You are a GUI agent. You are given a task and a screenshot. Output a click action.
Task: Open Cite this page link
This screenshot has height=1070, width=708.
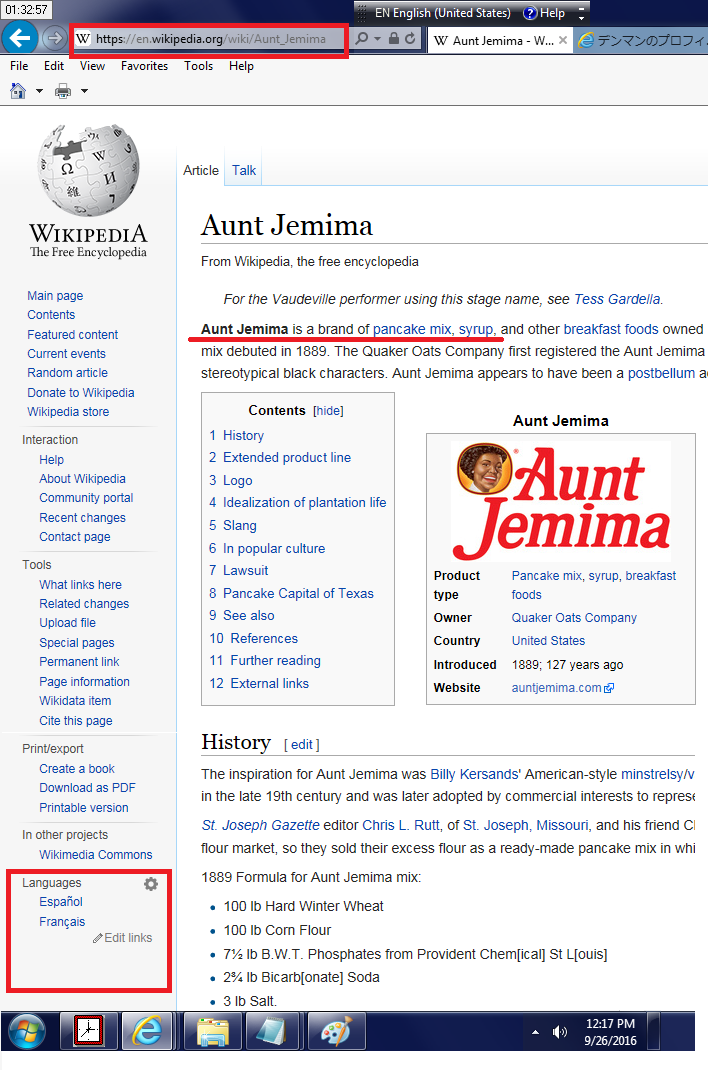[x=76, y=721]
